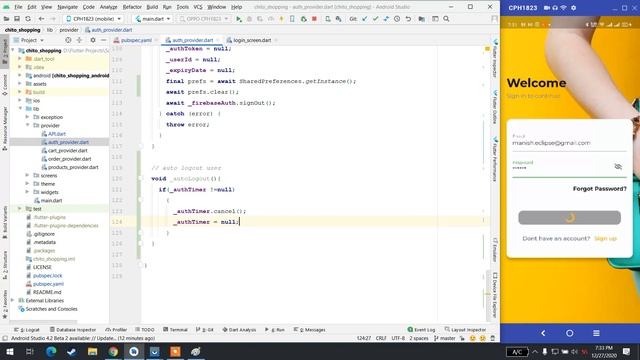640x360 pixels.
Task: Collapse the provider folder
Action: (x=27, y=125)
